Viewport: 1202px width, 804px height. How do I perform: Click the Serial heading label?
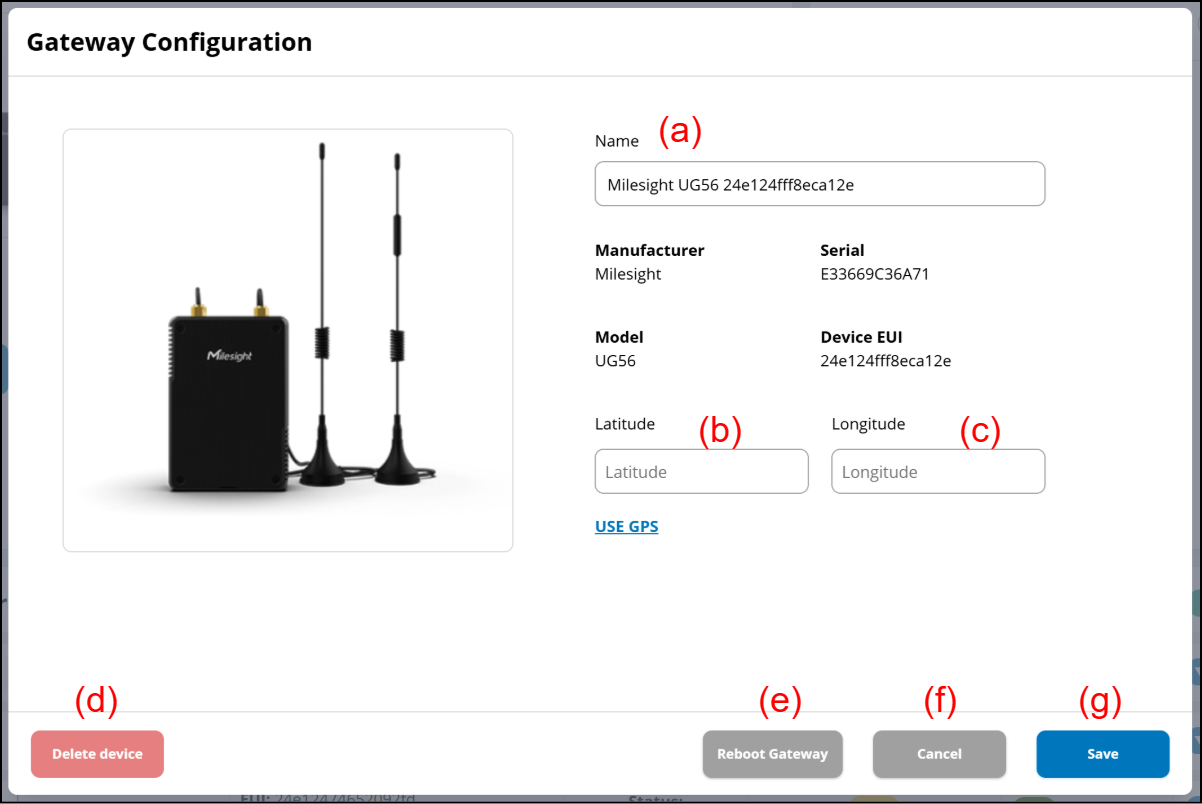pyautogui.click(x=842, y=250)
